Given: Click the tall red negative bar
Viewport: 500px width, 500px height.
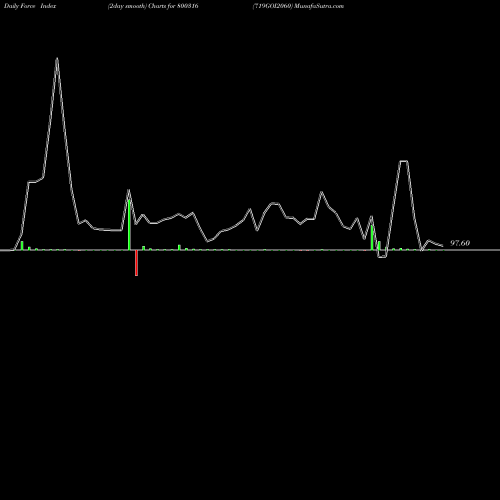Looking at the screenshot, I should (136, 263).
